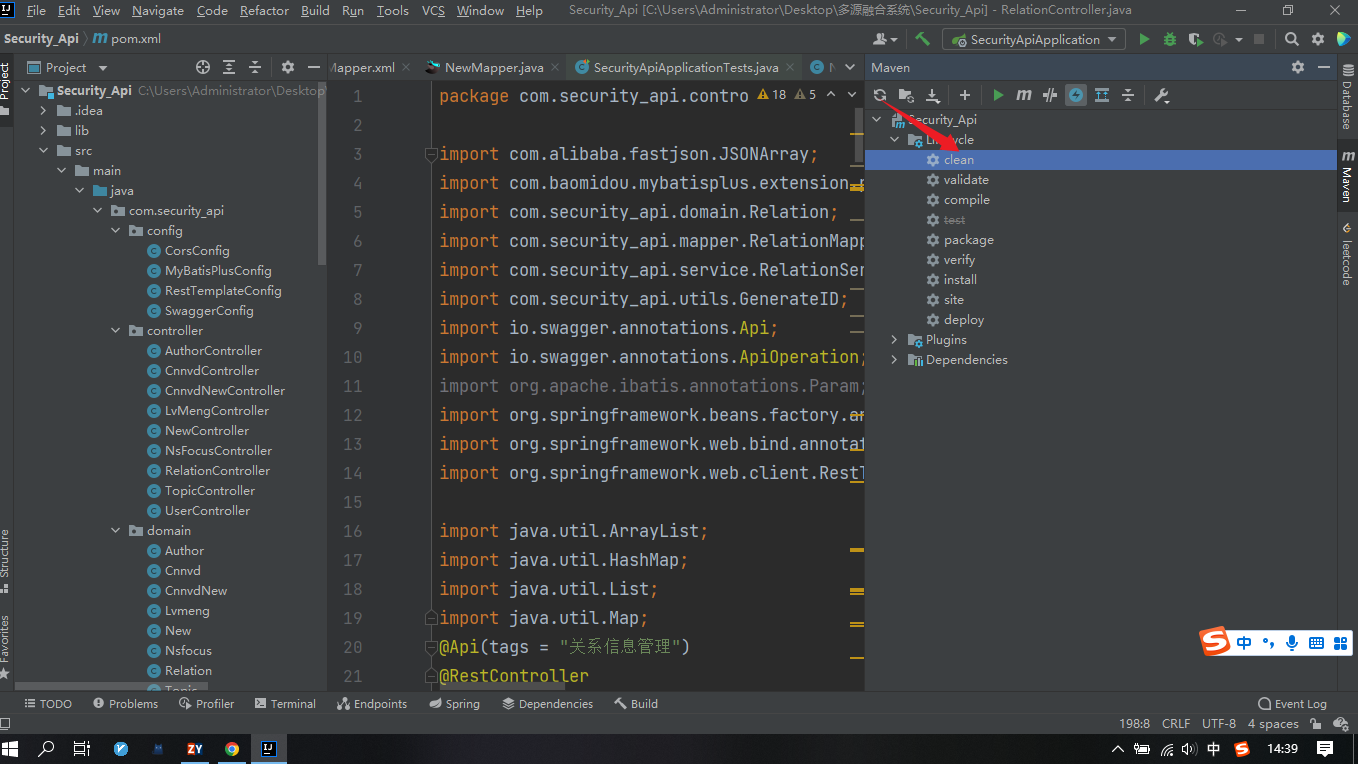Open the Spring tool window
This screenshot has width=1358, height=764.
455,704
